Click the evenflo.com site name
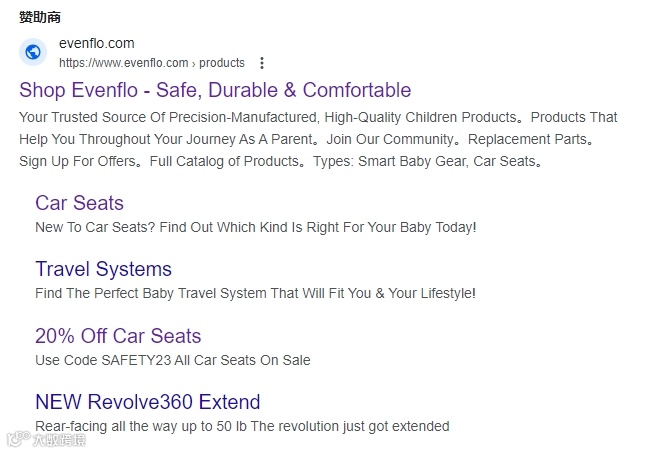Image resolution: width=646 pixels, height=453 pixels. pos(97,43)
